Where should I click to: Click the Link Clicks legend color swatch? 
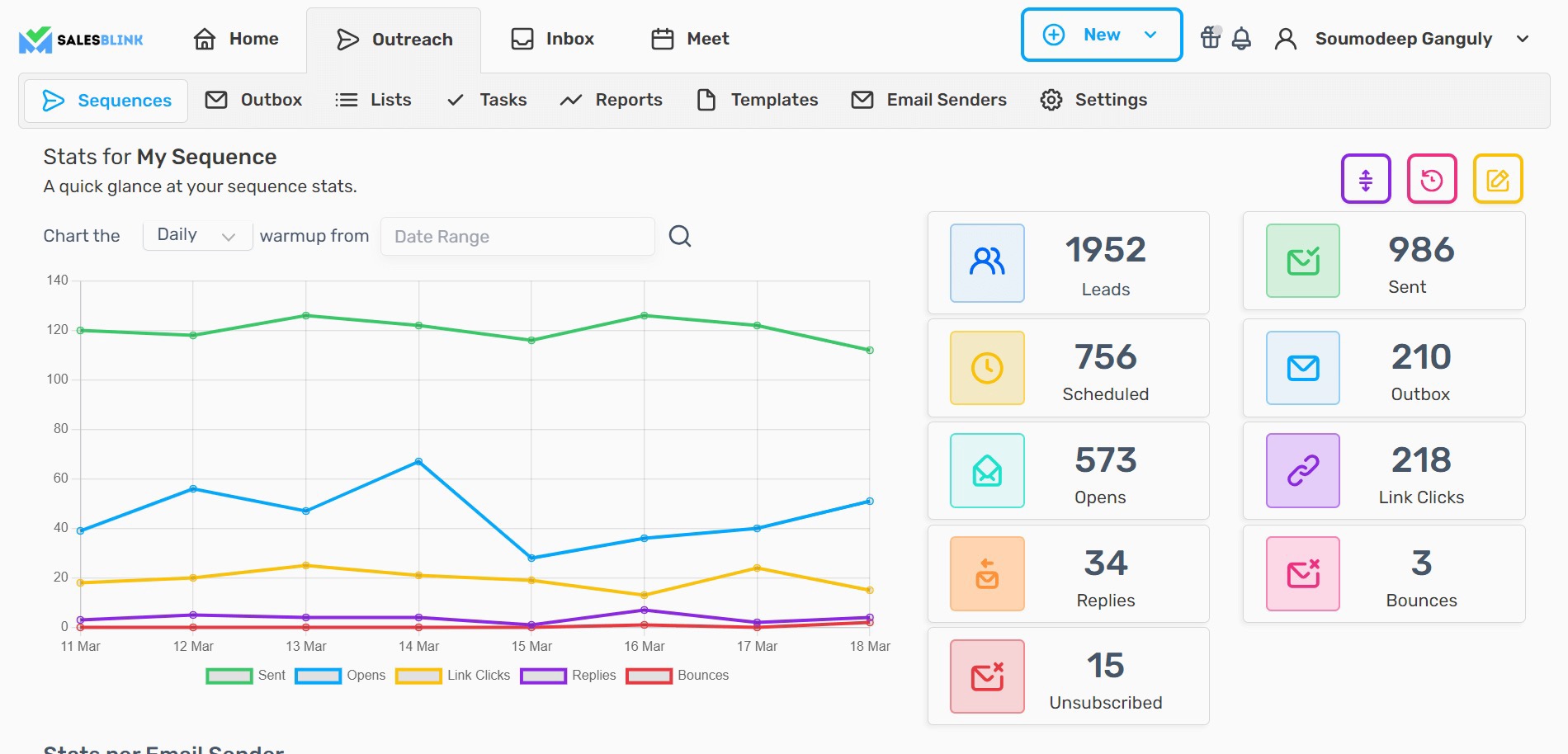[418, 676]
